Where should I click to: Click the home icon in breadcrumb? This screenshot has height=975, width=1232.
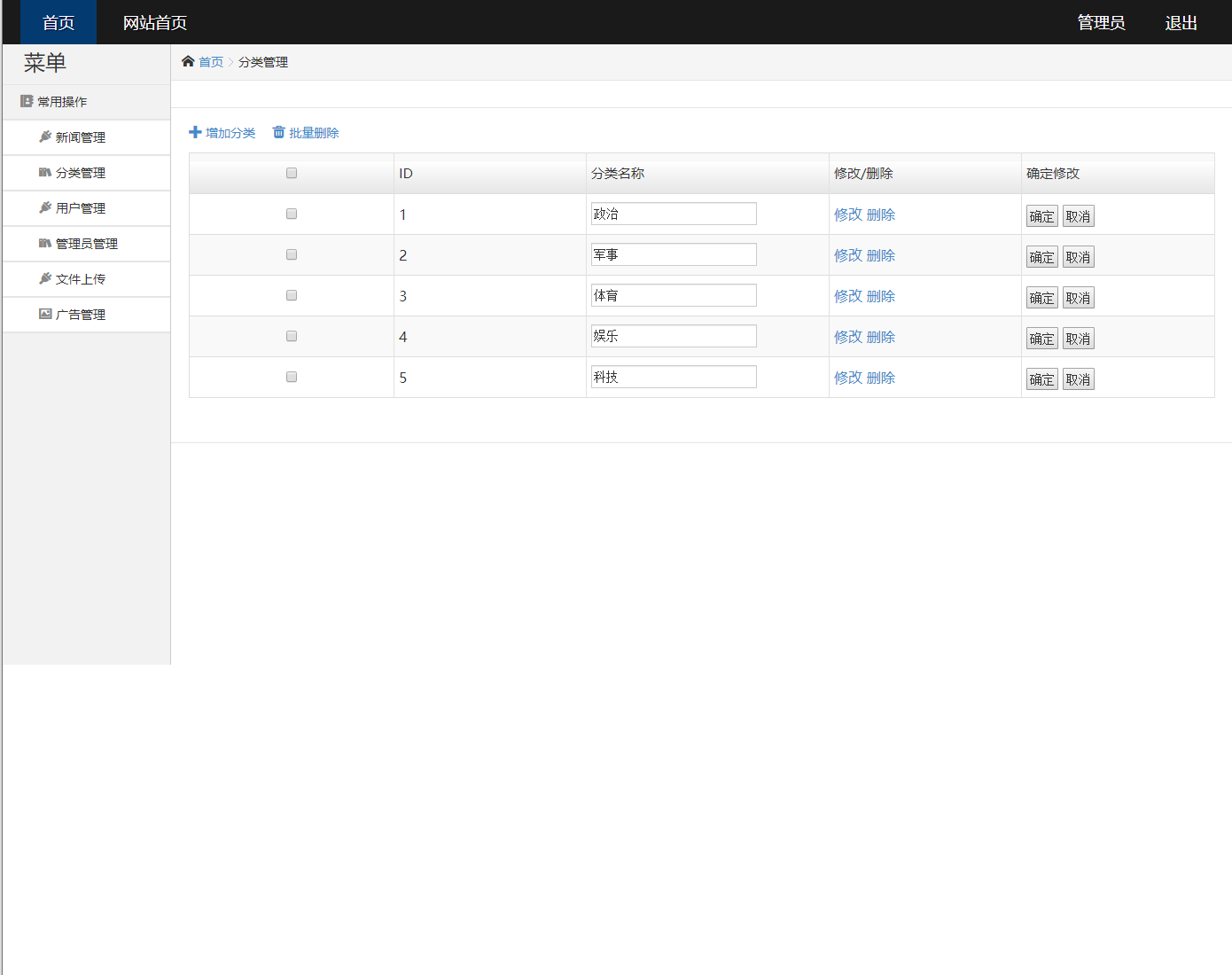coord(188,61)
